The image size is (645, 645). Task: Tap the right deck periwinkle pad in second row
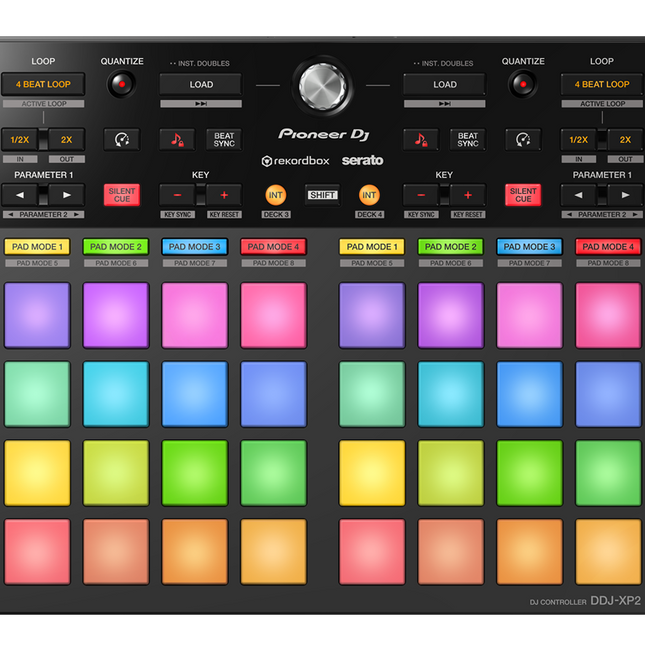click(x=608, y=394)
